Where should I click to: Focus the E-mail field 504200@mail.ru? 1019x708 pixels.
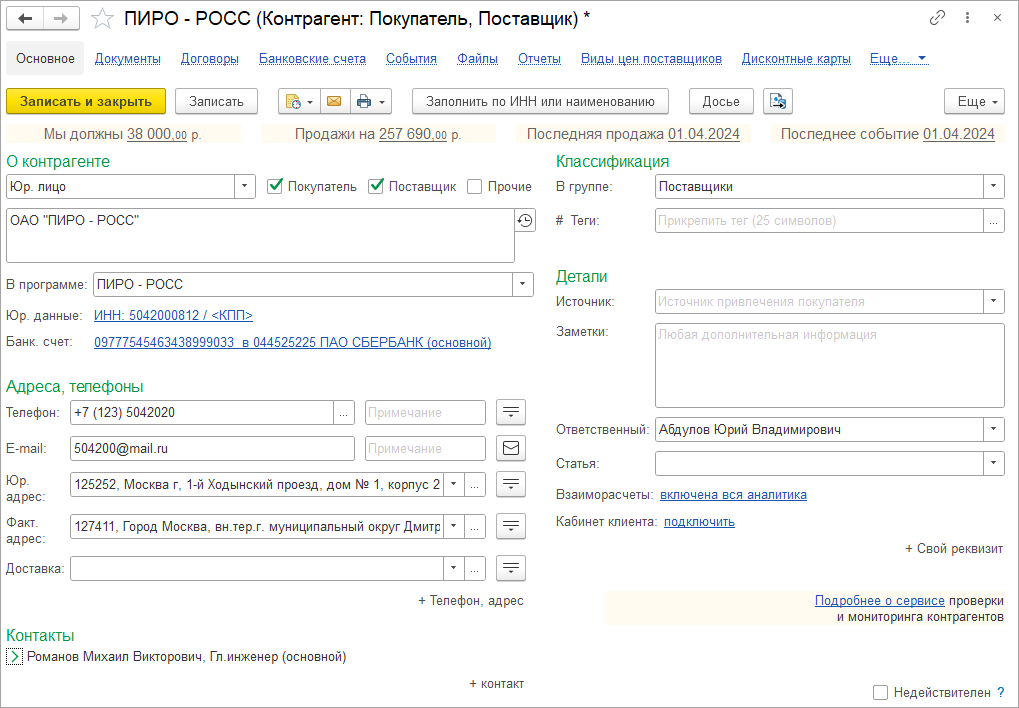(213, 449)
